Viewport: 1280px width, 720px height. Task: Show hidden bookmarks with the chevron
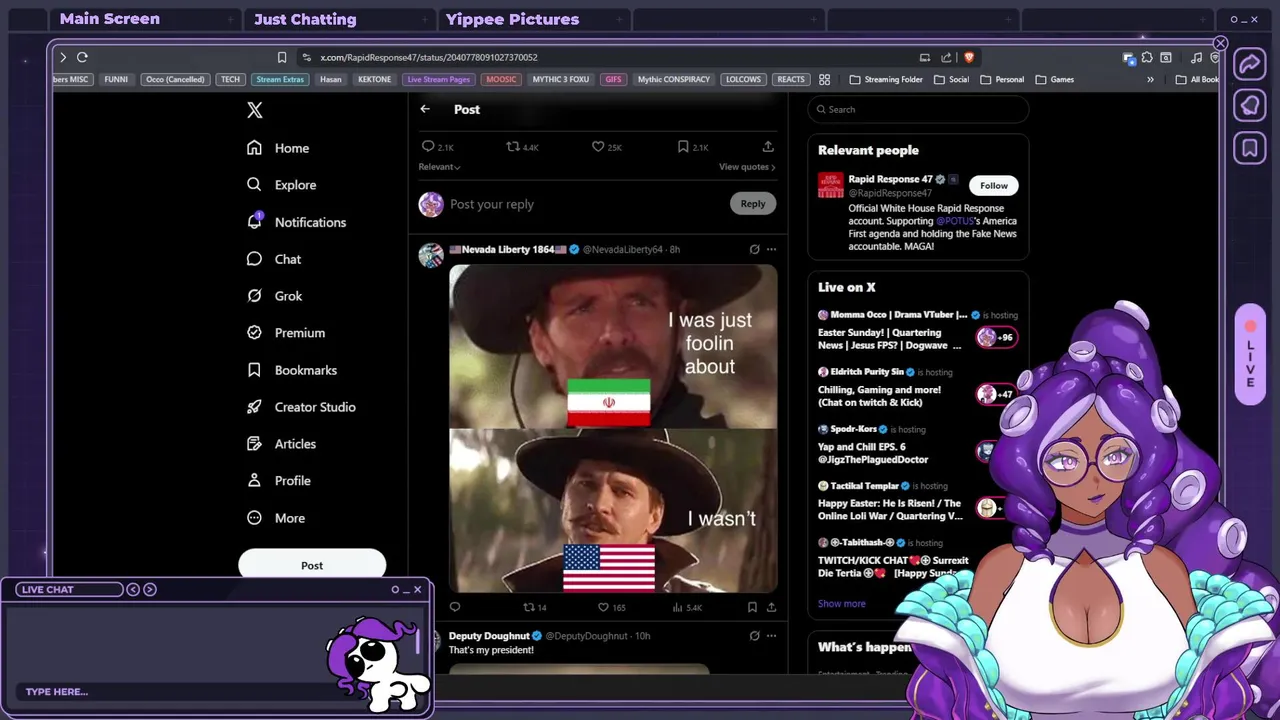(1150, 79)
